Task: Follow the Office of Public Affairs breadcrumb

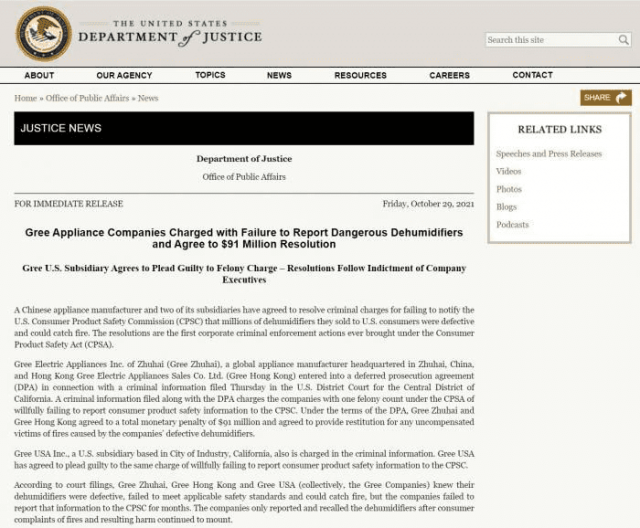Action: point(87,98)
